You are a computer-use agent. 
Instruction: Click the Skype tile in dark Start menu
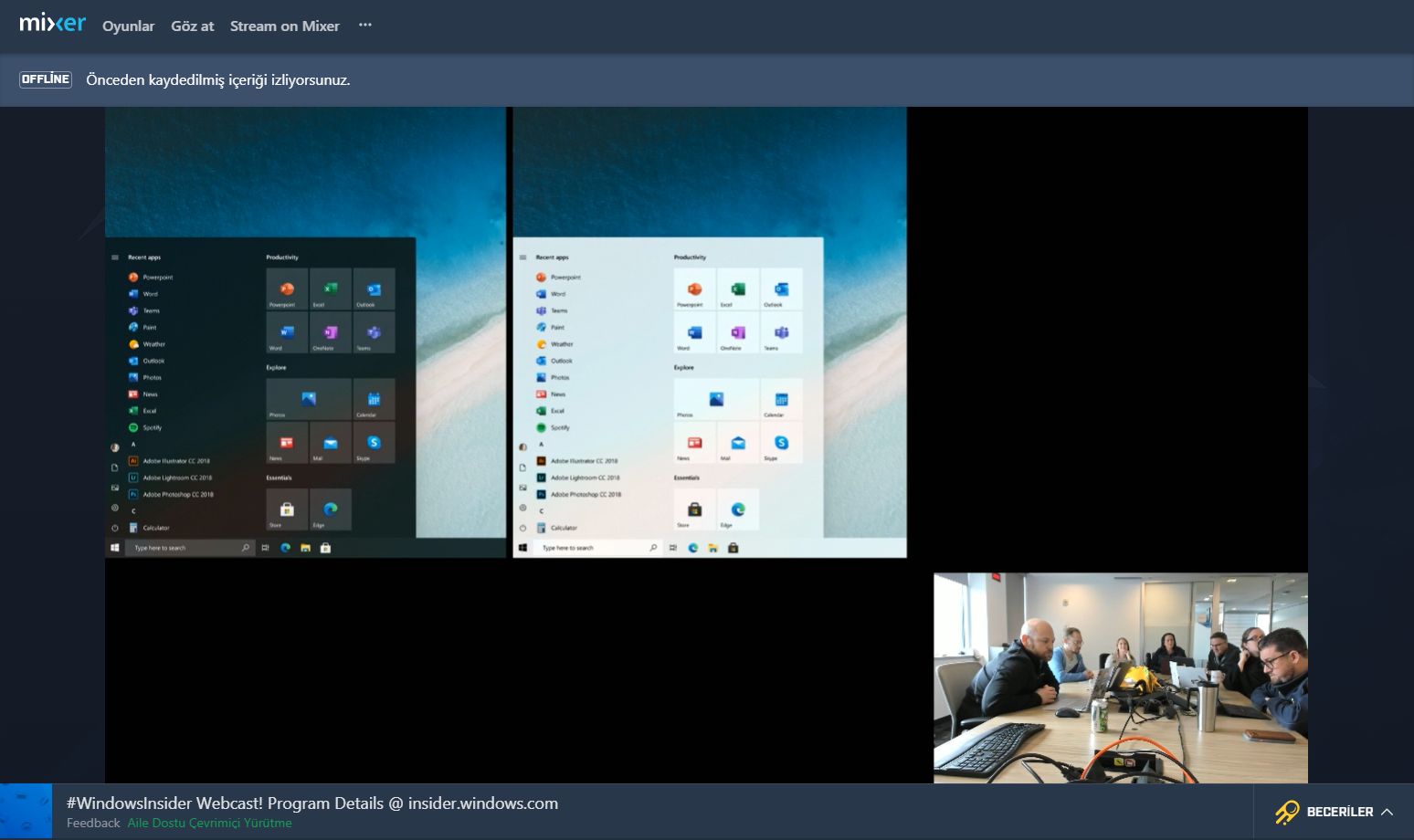coord(374,443)
